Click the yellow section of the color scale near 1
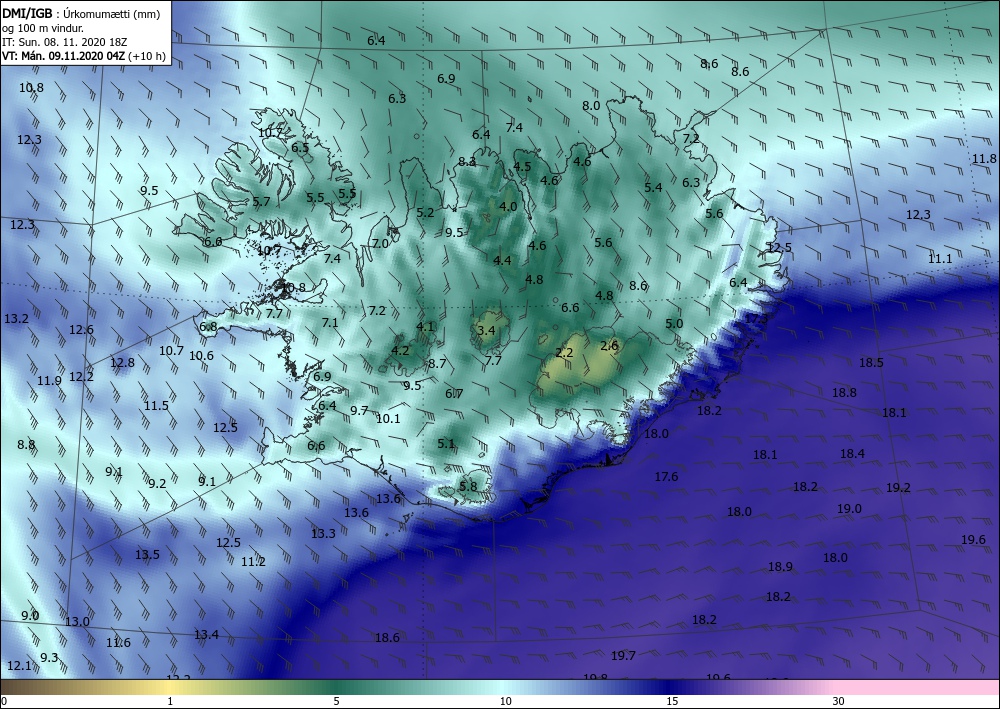This screenshot has width=1000, height=709. [x=169, y=687]
